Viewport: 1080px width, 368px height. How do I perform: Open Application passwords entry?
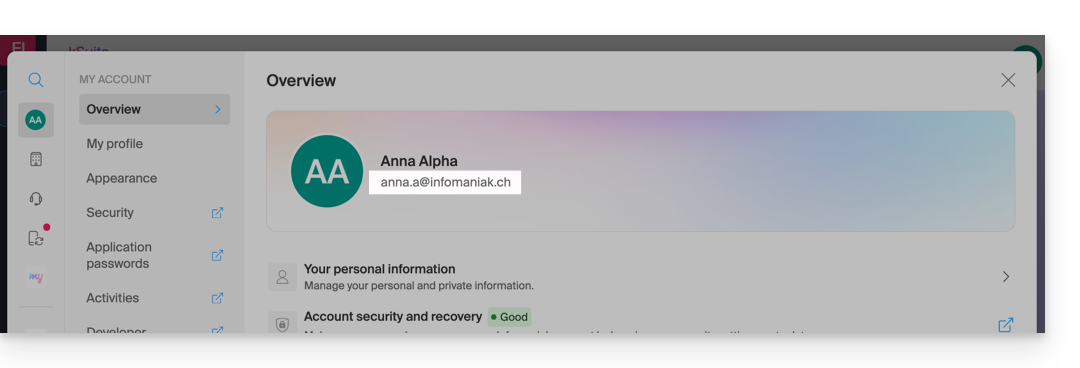[118, 256]
